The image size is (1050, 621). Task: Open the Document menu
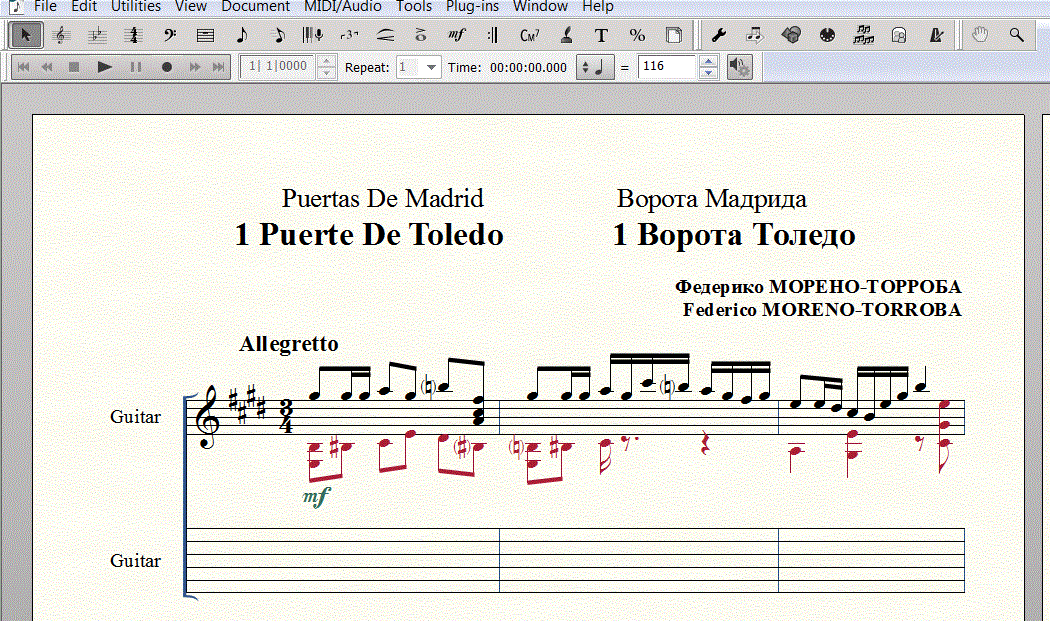pyautogui.click(x=255, y=7)
